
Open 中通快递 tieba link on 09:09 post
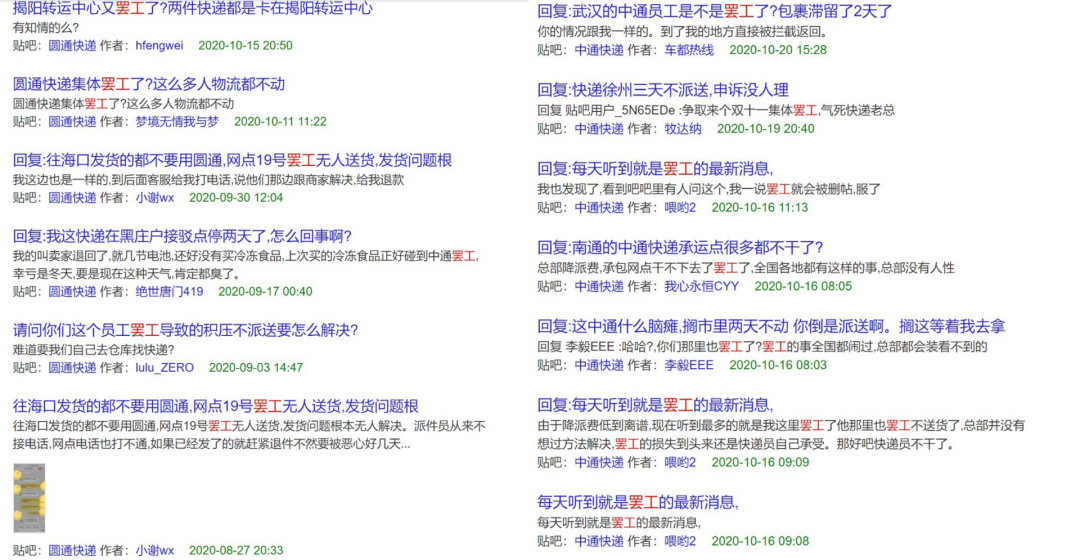599,462
